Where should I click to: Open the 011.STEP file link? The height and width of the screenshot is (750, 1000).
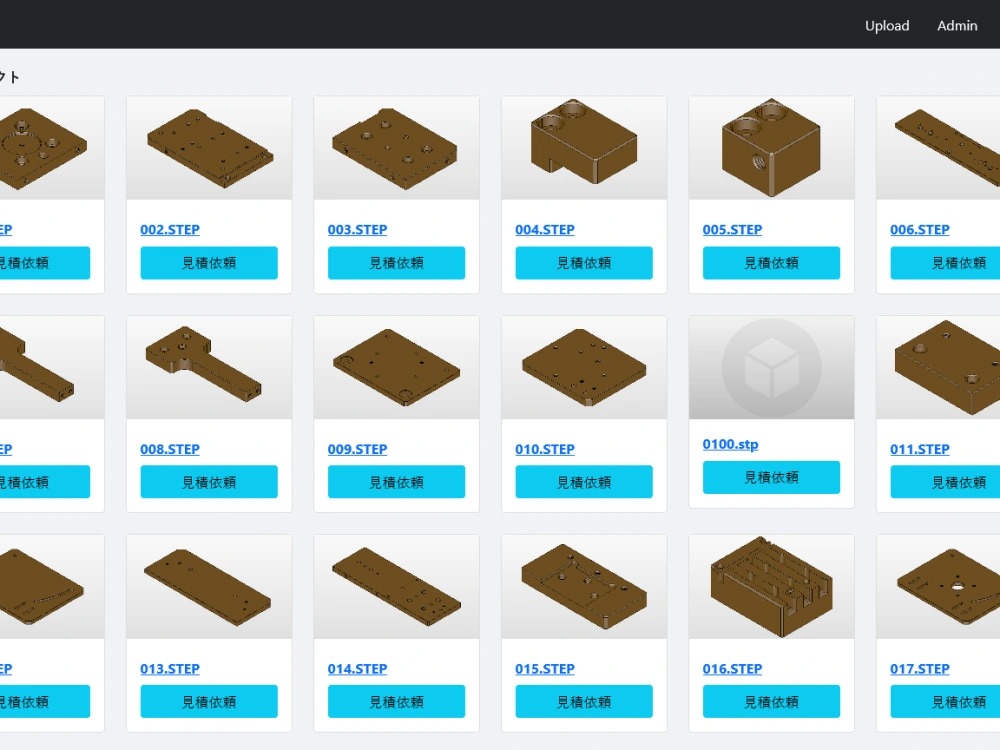click(x=920, y=449)
